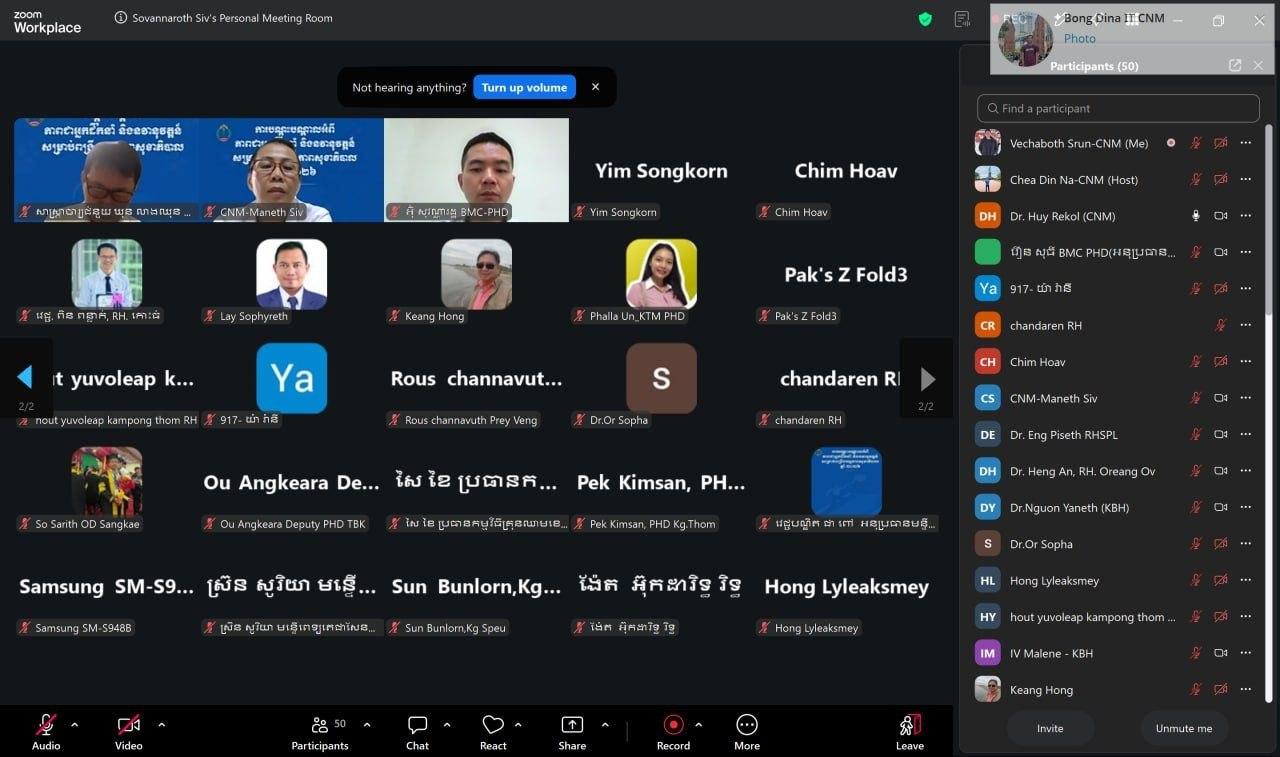The height and width of the screenshot is (757, 1280).
Task: Toggle microphone for Dr. Huy Rekol (CNM)
Action: coord(1195,216)
